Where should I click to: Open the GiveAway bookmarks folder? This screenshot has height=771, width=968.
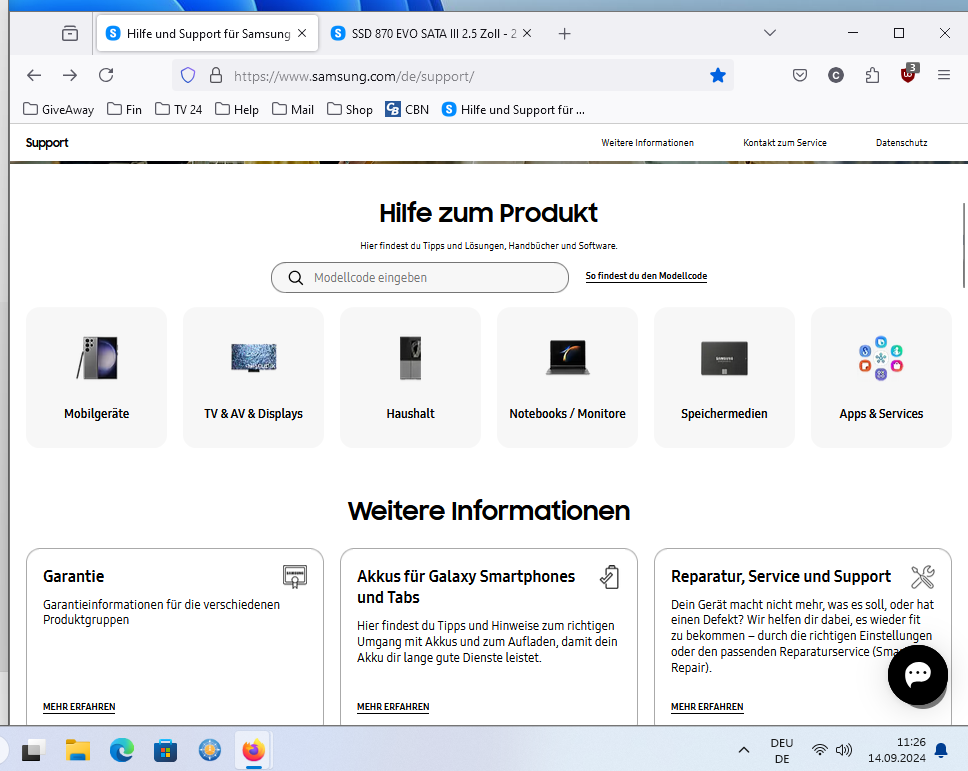pyautogui.click(x=59, y=109)
